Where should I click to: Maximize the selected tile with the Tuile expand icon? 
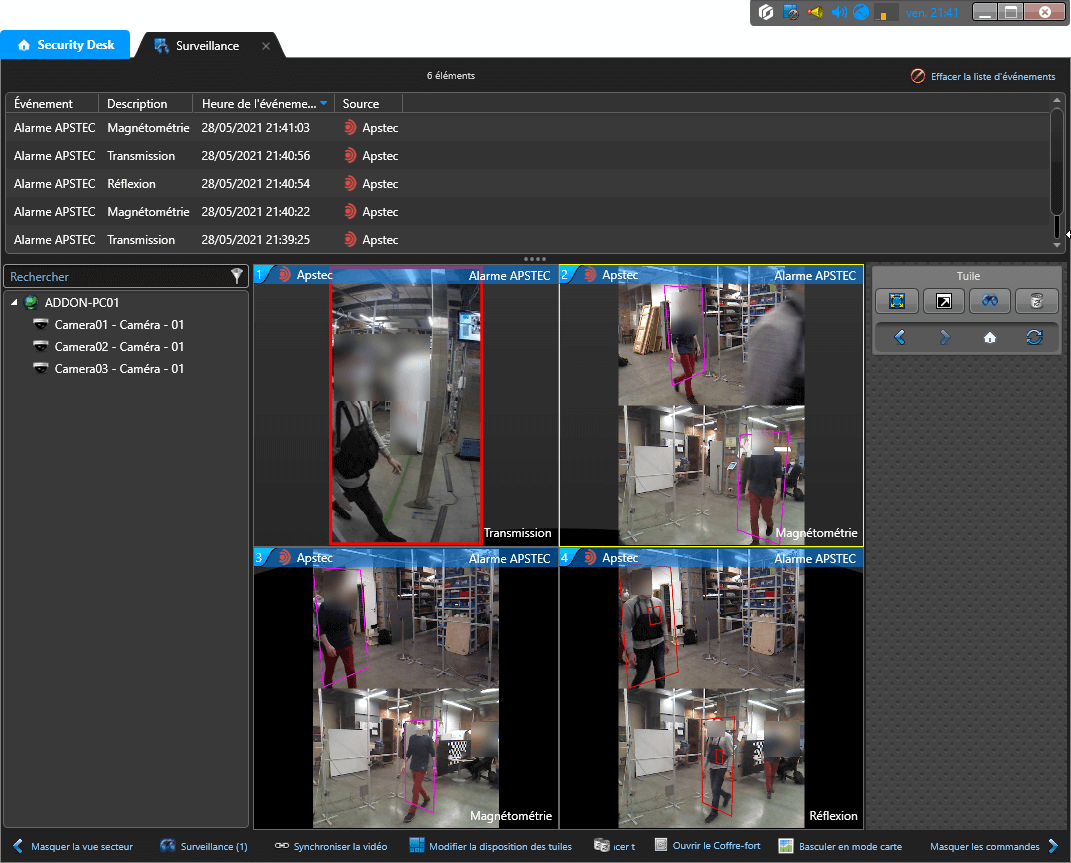pos(896,301)
